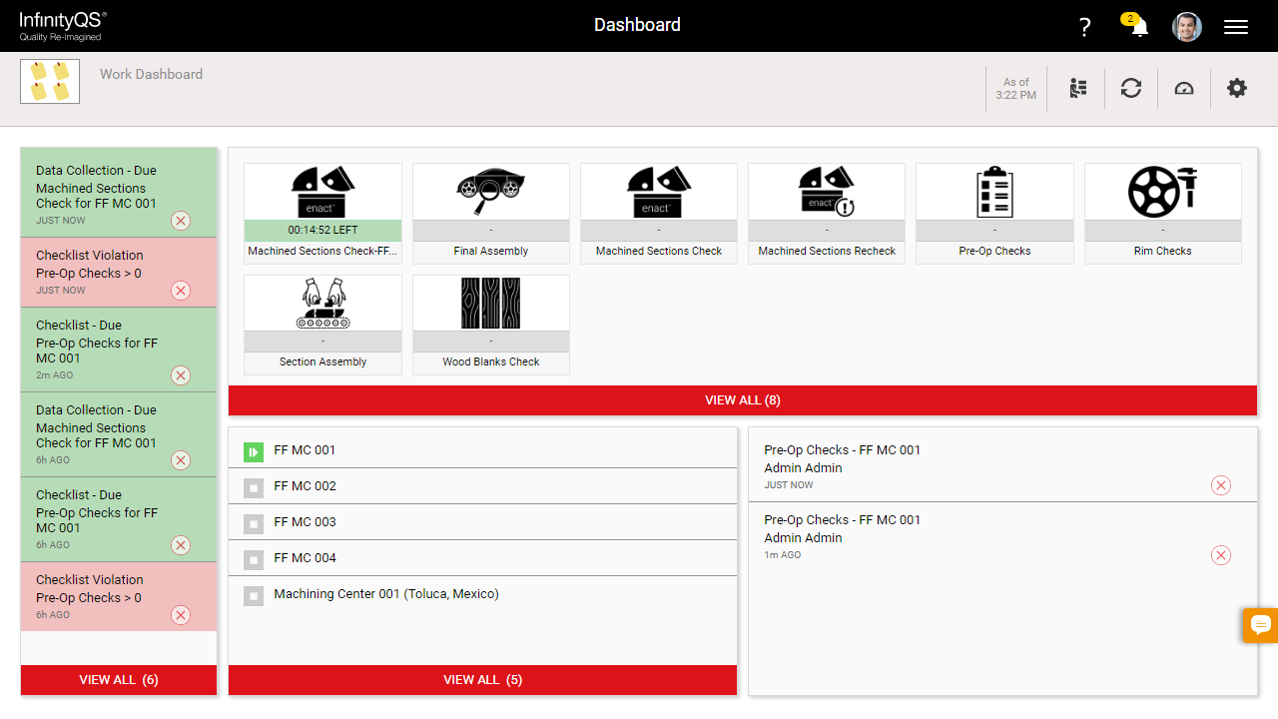Open Checklist Due notification from 6h AGO
The height and width of the screenshot is (719, 1278).
click(119, 519)
